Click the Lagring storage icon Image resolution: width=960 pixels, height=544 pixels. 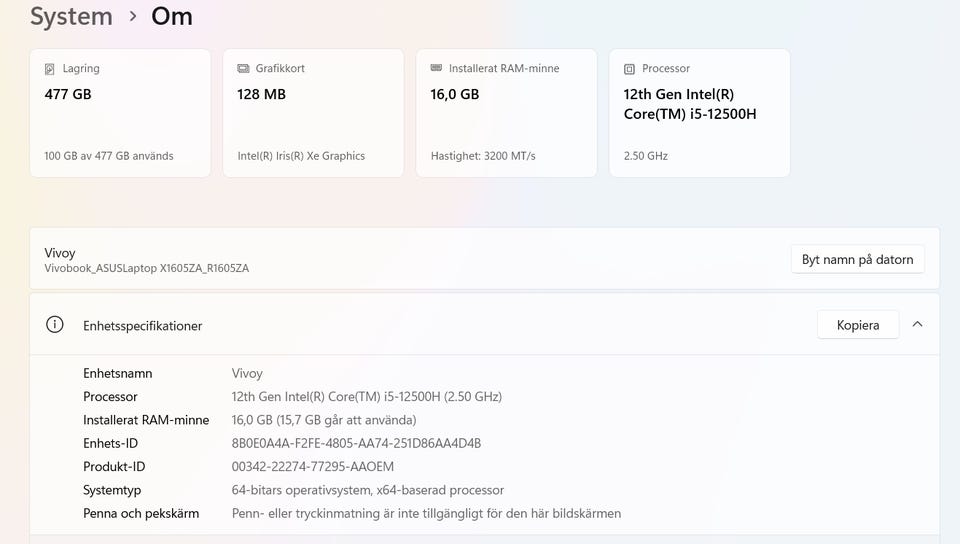pyautogui.click(x=50, y=69)
